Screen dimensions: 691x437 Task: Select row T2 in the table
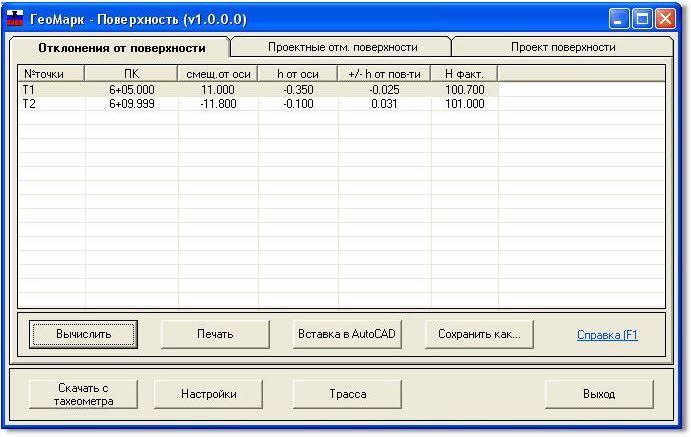tap(258, 104)
